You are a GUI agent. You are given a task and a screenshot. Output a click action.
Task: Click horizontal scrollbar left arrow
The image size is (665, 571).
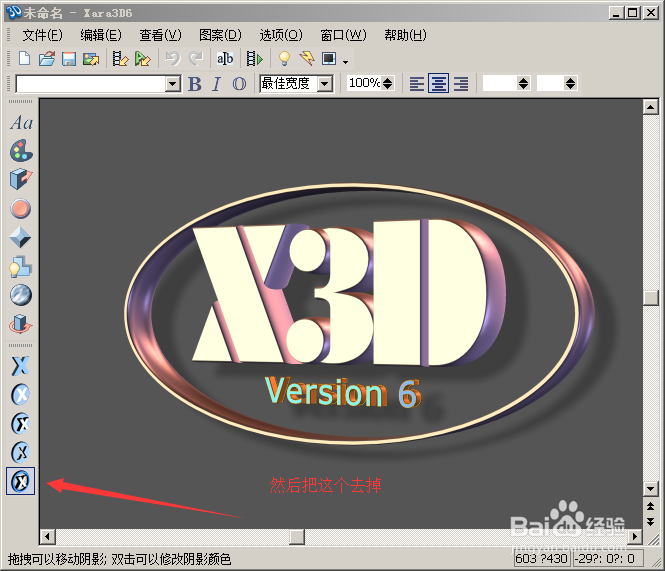pyautogui.click(x=47, y=537)
